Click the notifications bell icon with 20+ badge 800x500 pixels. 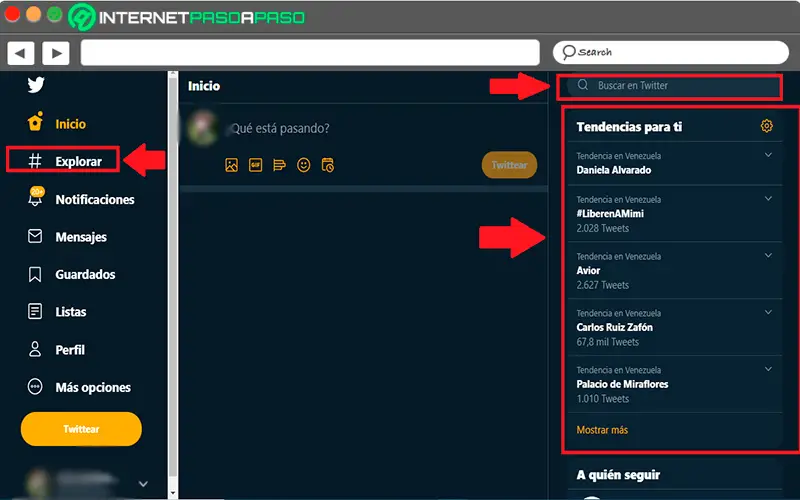pyautogui.click(x=35, y=196)
